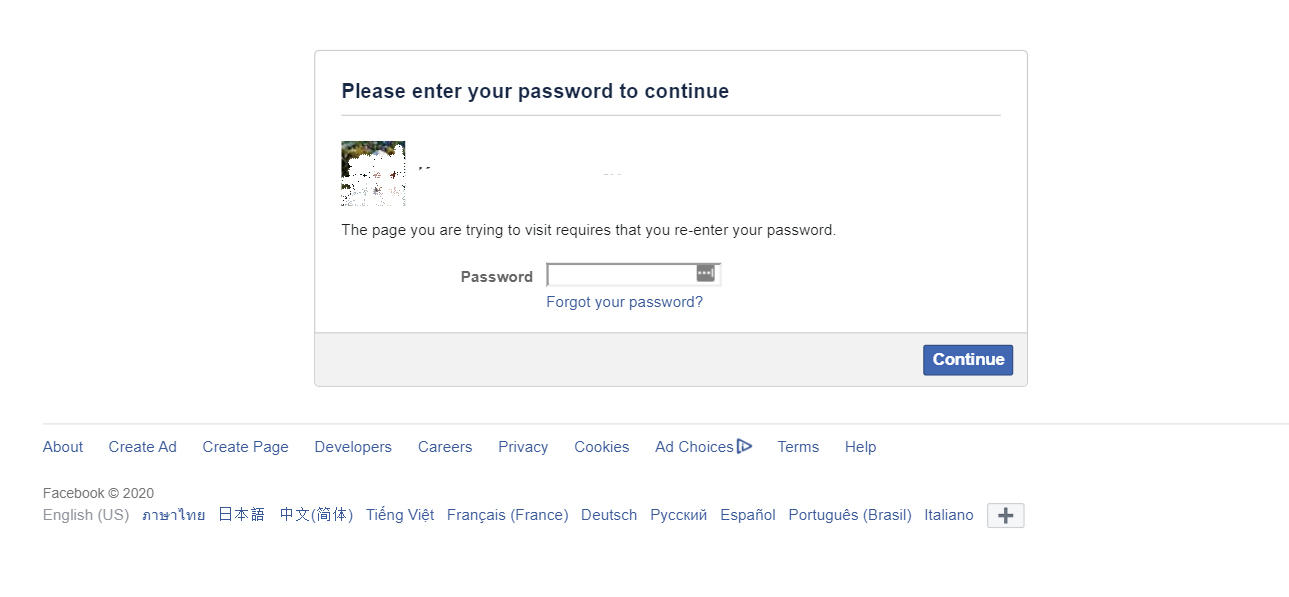This screenshot has height=597, width=1289.
Task: Open more languages with the plus button
Action: coord(1005,515)
